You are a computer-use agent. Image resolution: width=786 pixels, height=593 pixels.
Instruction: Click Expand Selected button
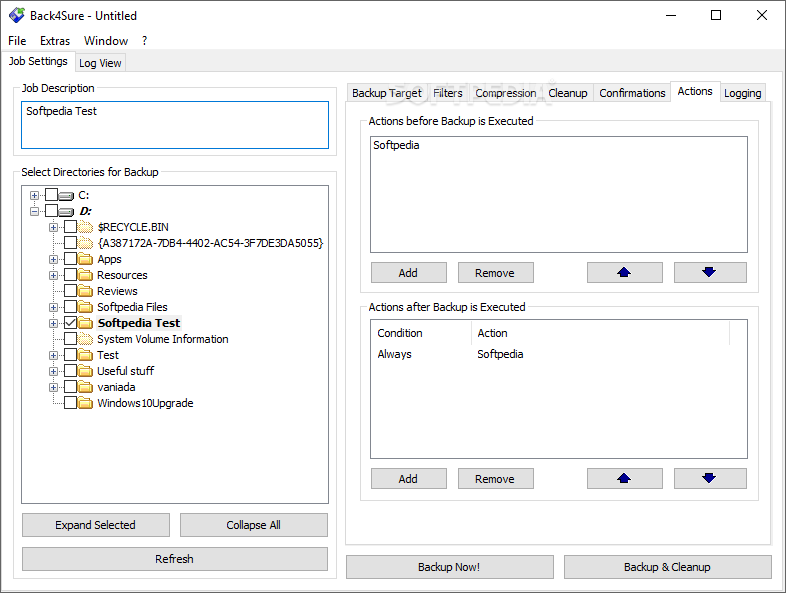click(96, 525)
